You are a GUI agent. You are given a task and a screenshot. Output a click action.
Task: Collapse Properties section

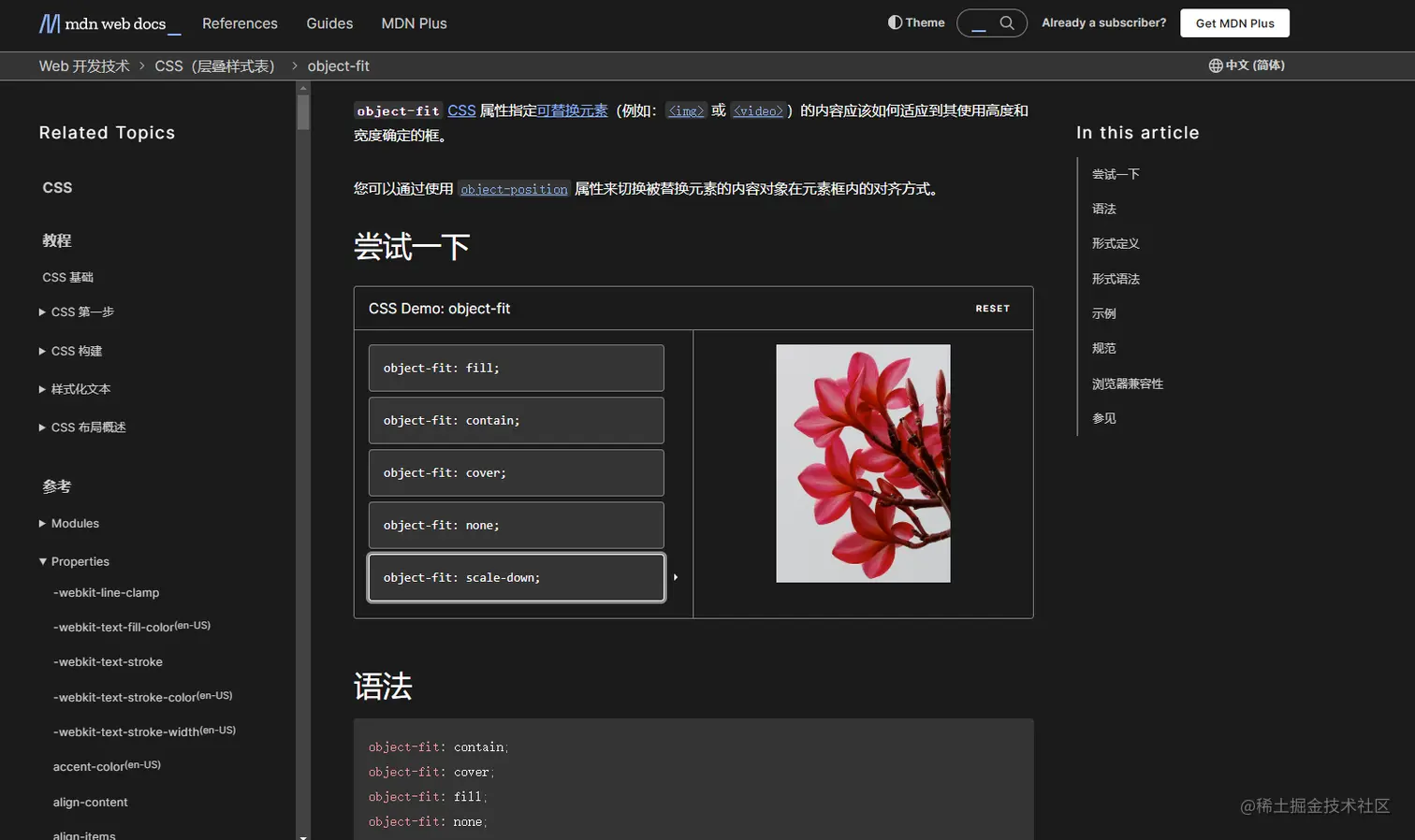[x=74, y=562]
